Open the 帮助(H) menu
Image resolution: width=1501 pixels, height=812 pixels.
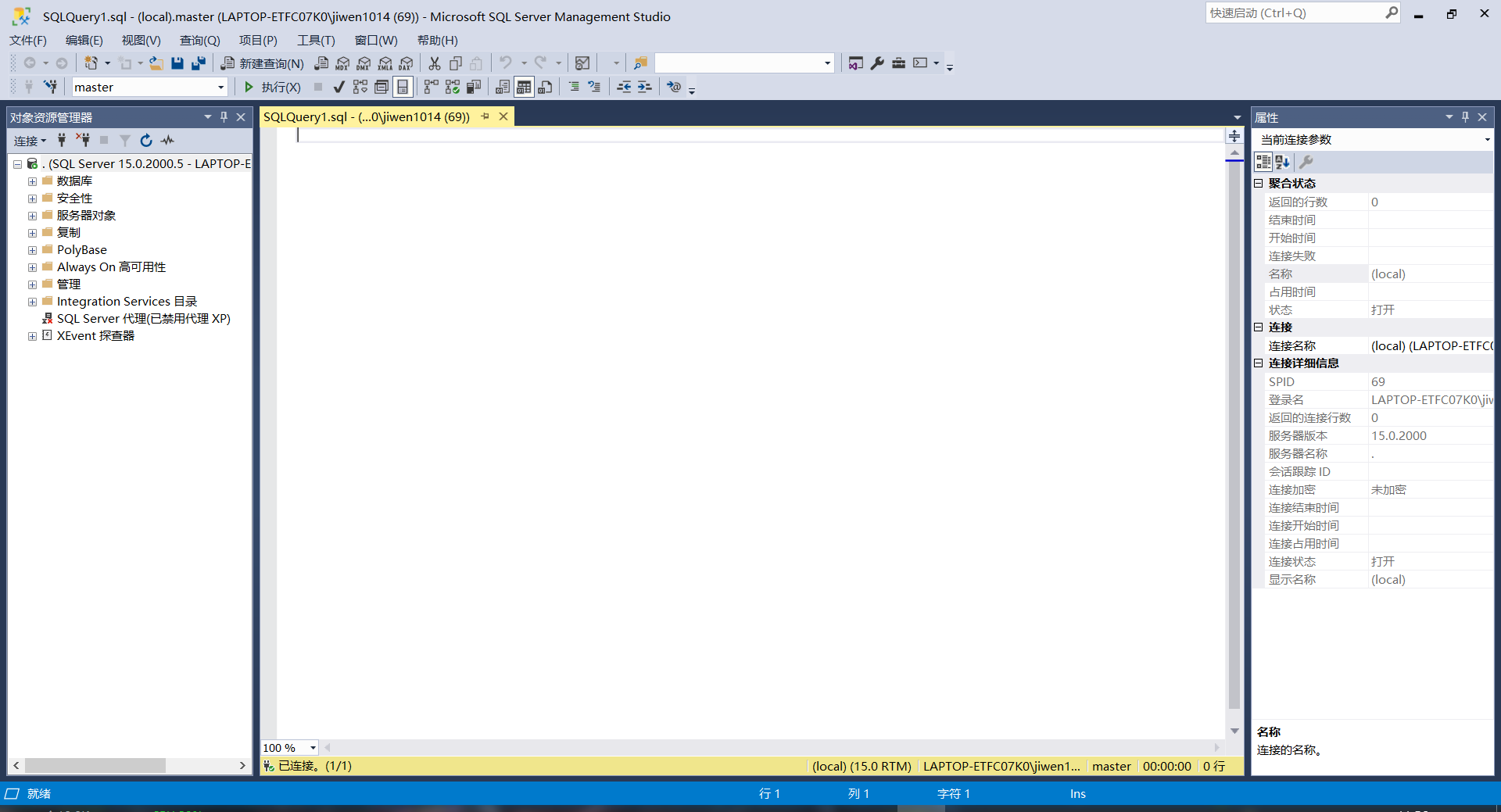(437, 41)
